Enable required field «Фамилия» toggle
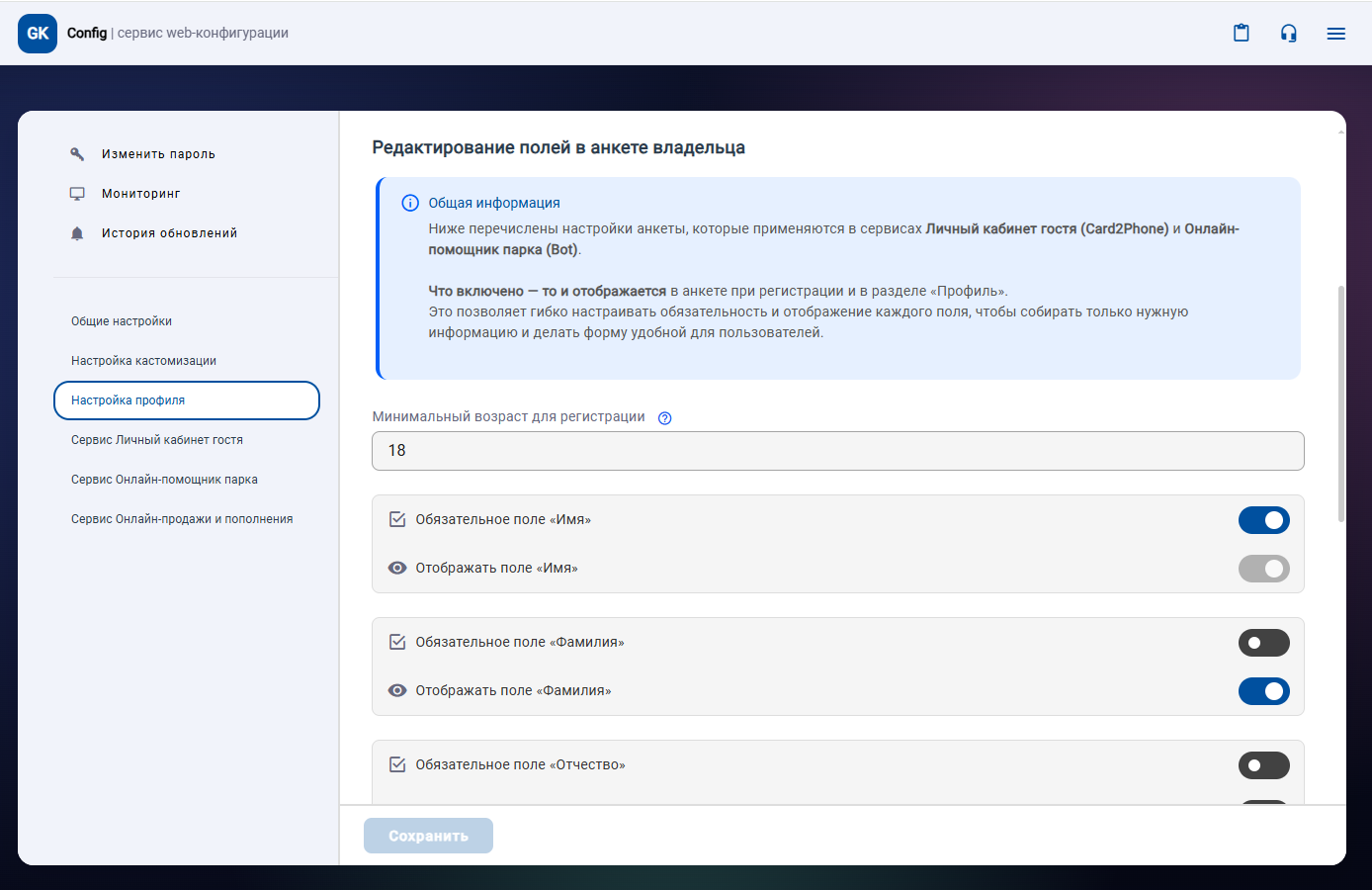This screenshot has width=1372, height=890. [x=1263, y=643]
